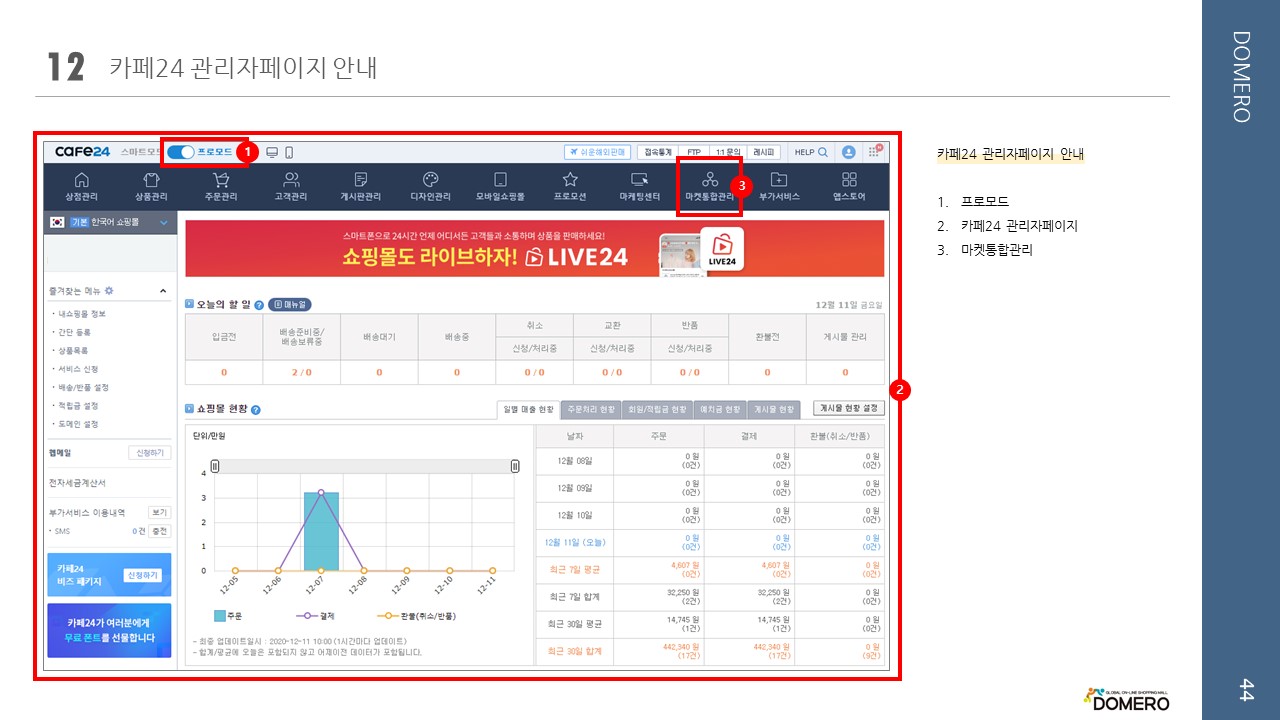
Task: Open 상품관리 shirt icon menu
Action: tap(151, 187)
